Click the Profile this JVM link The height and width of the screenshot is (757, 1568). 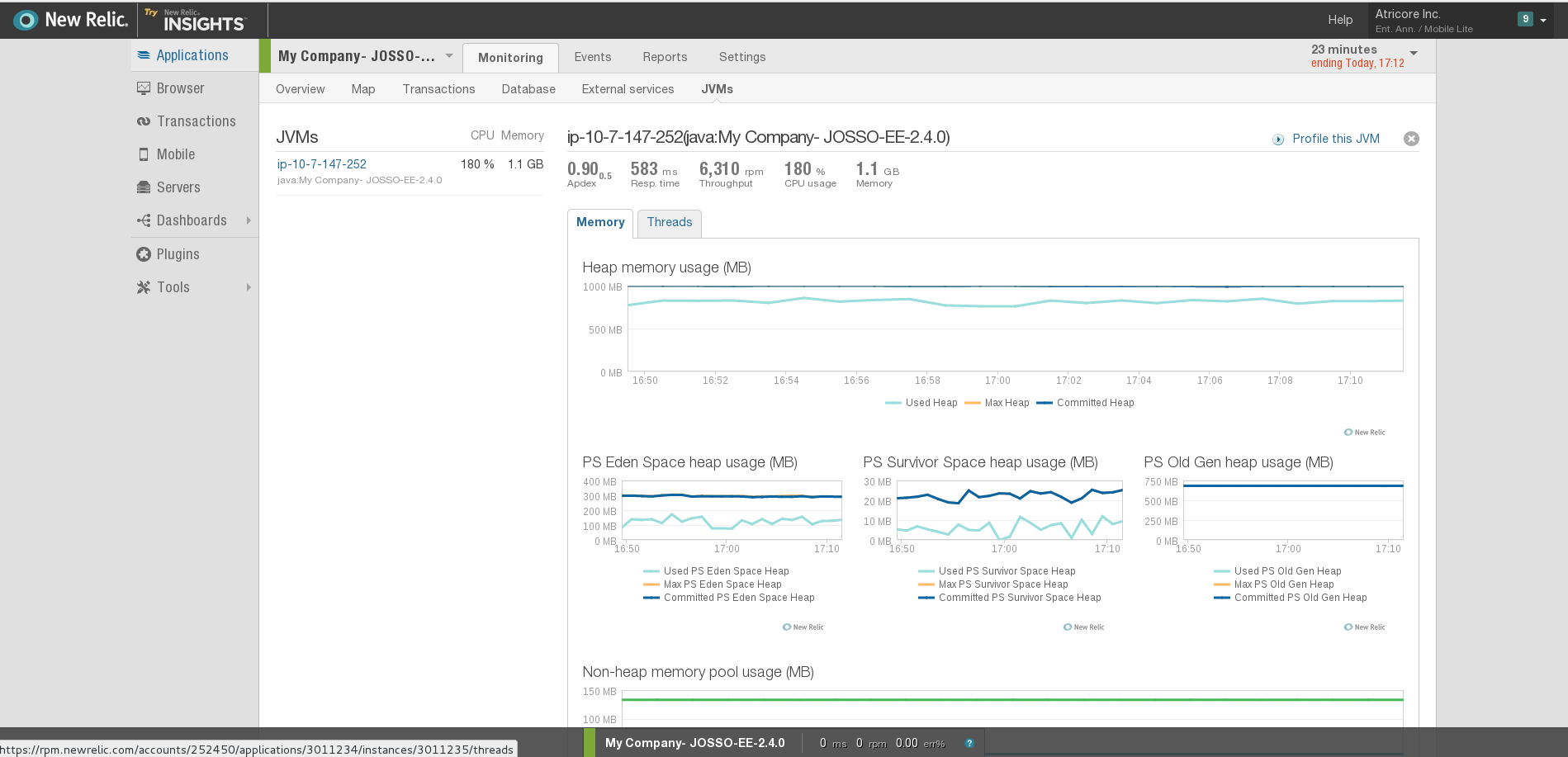pos(1336,139)
